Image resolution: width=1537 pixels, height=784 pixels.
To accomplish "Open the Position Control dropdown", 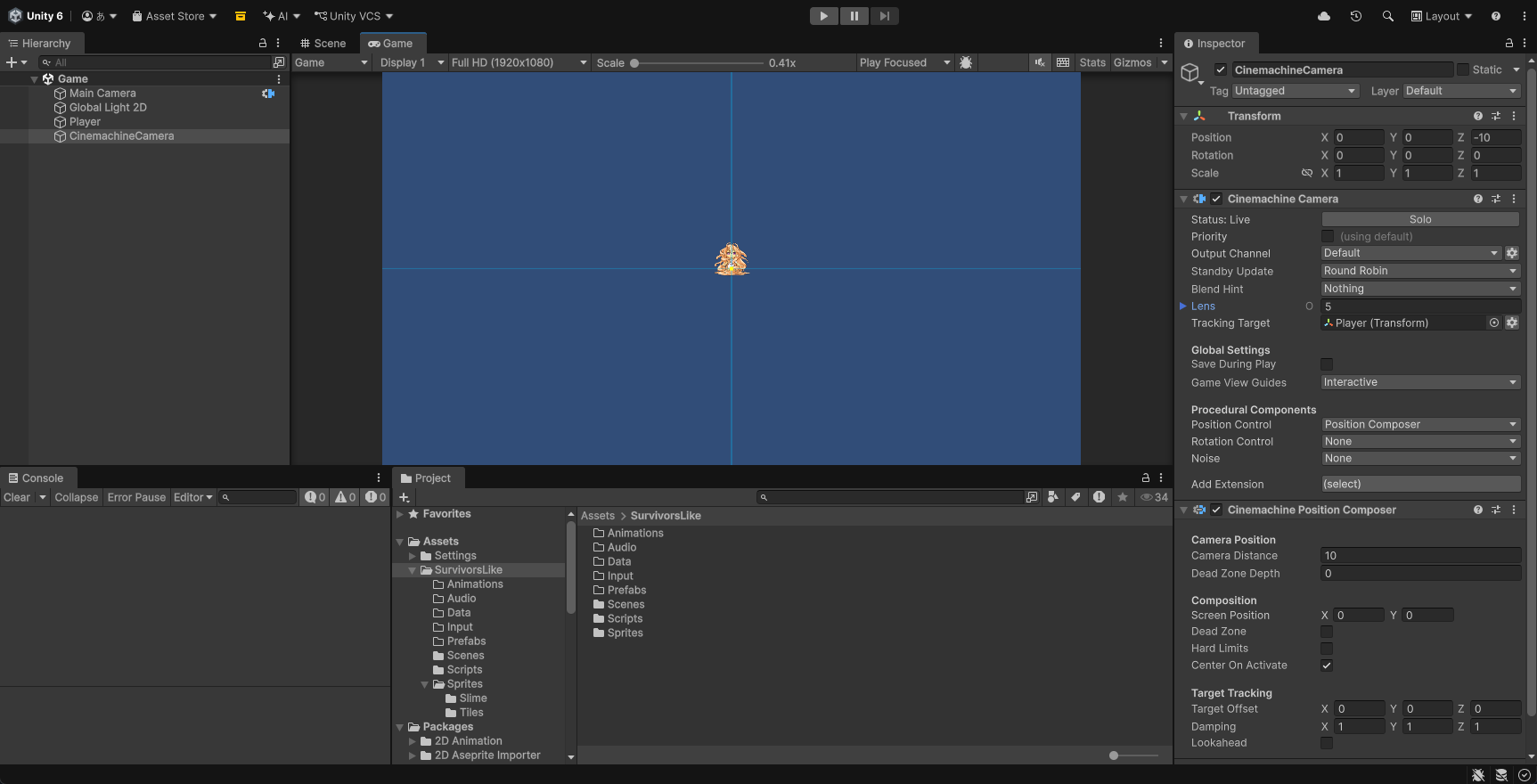I will (1420, 425).
